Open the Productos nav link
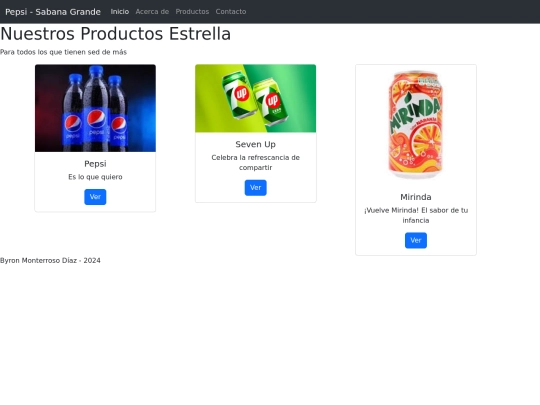The height and width of the screenshot is (405, 540). [192, 12]
